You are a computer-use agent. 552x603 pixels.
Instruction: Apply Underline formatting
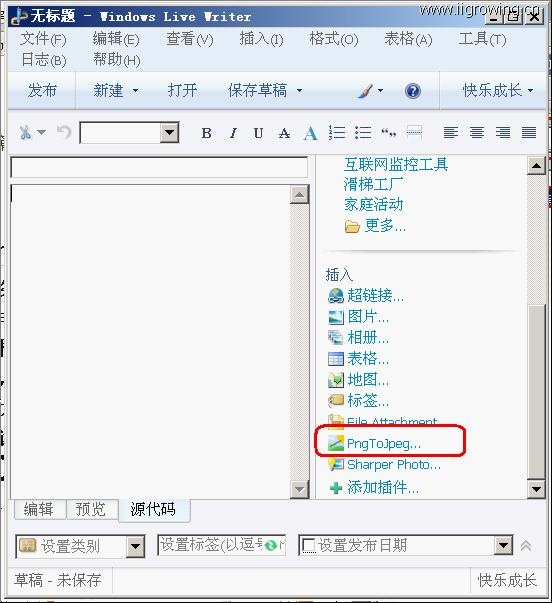click(258, 133)
